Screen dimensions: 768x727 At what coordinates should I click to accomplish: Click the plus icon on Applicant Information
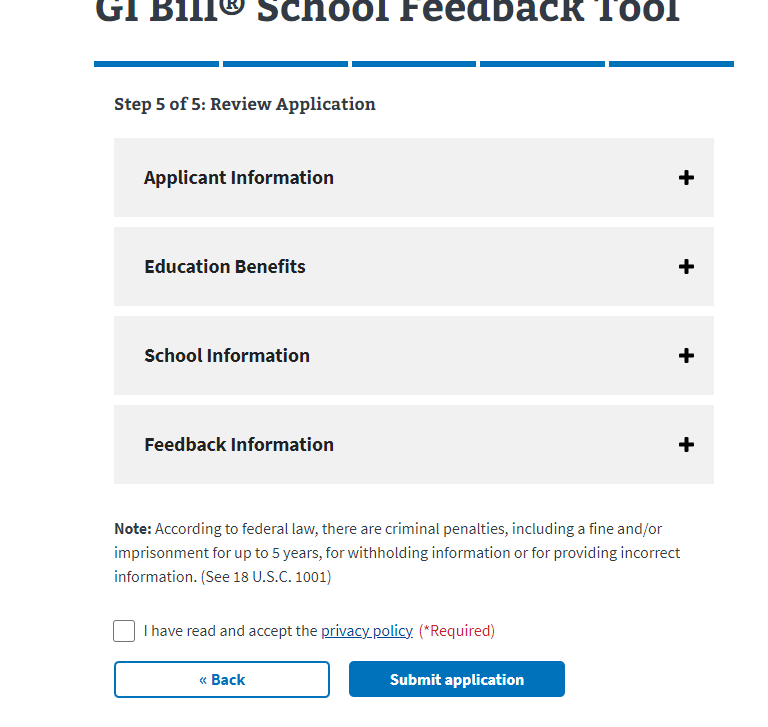[686, 178]
